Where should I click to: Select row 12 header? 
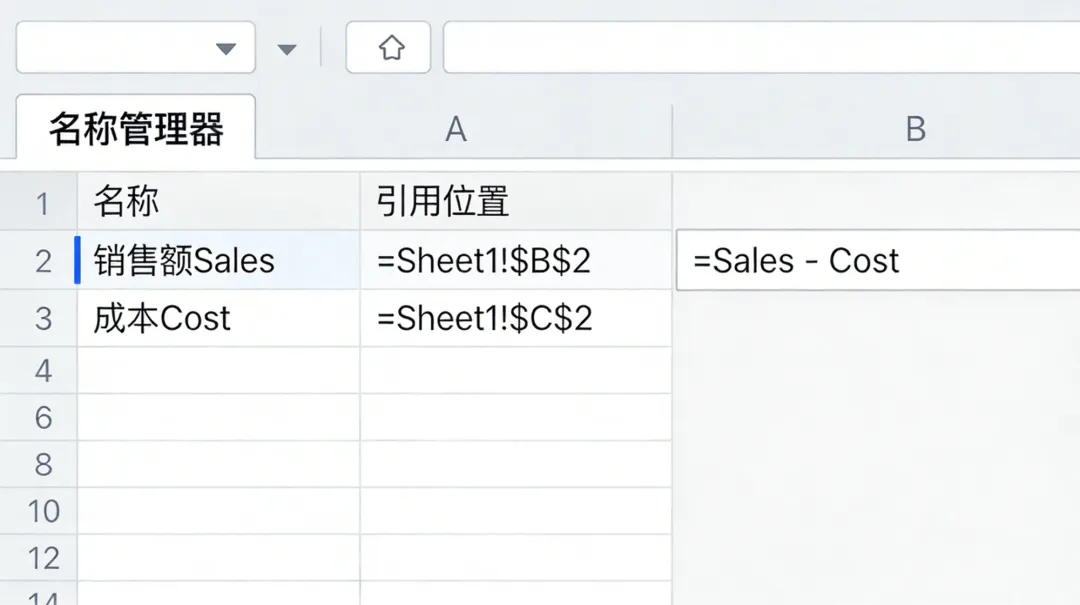click(x=42, y=558)
